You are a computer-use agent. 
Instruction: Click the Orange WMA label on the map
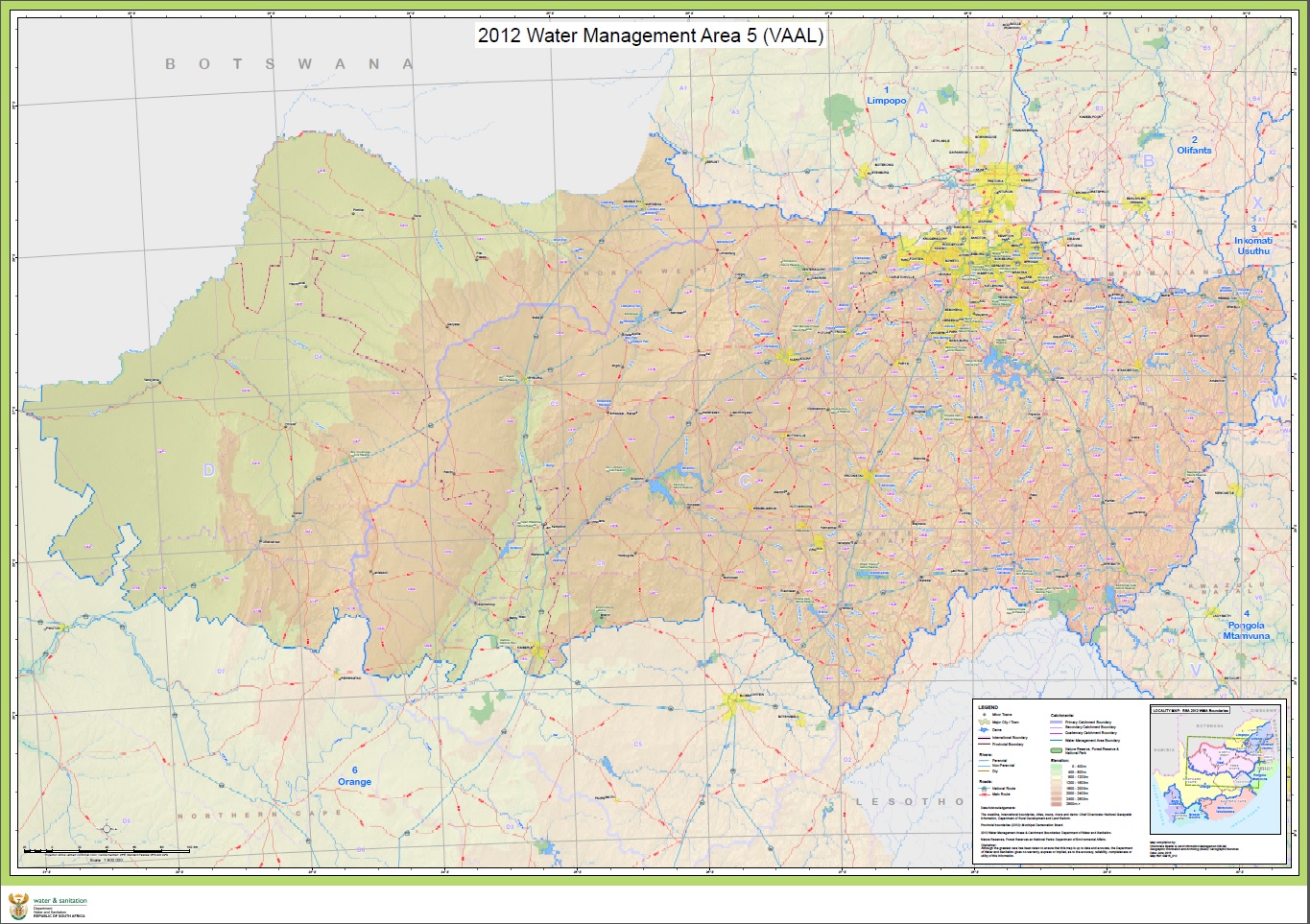[356, 781]
